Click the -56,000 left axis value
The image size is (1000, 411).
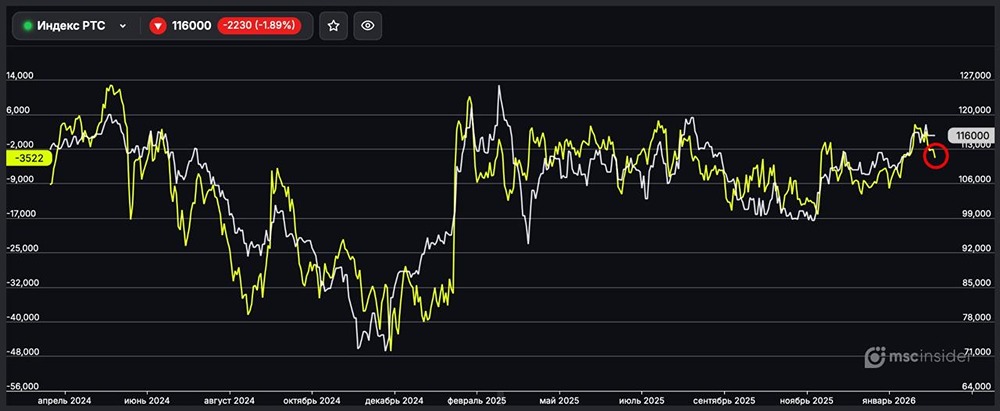(22, 386)
